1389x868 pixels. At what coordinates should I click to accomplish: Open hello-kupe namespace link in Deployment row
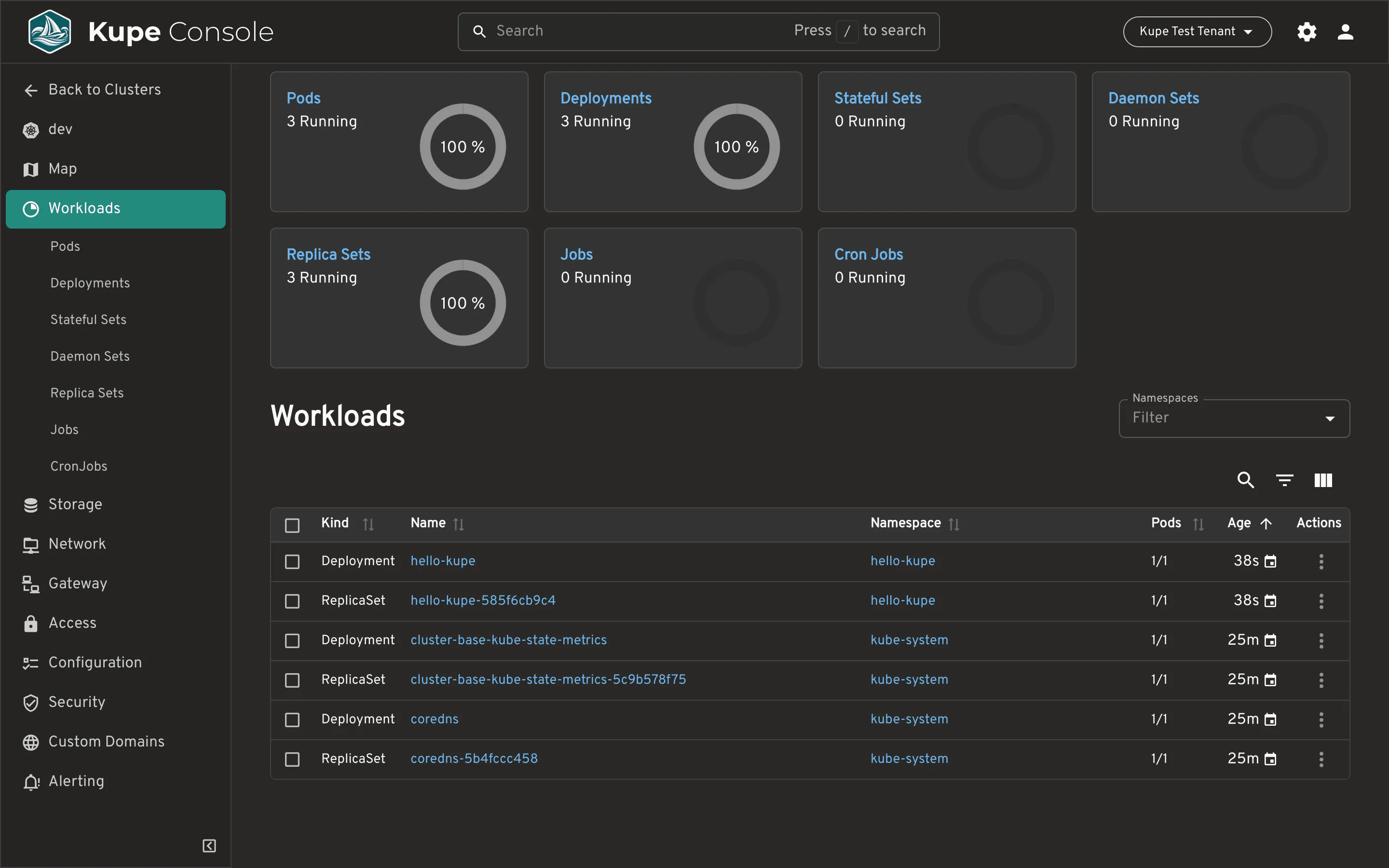903,561
